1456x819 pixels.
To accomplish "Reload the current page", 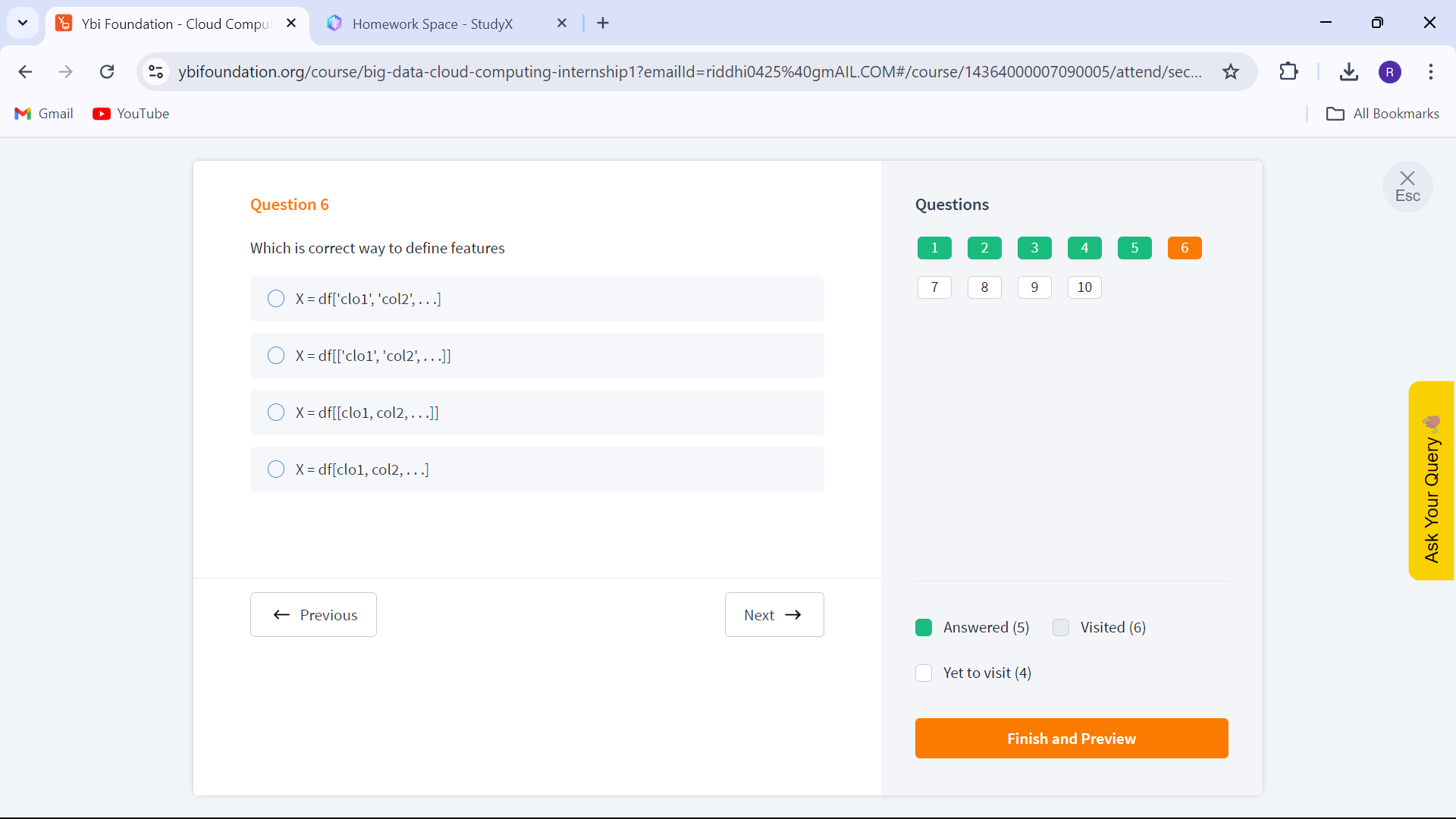I will [x=107, y=71].
